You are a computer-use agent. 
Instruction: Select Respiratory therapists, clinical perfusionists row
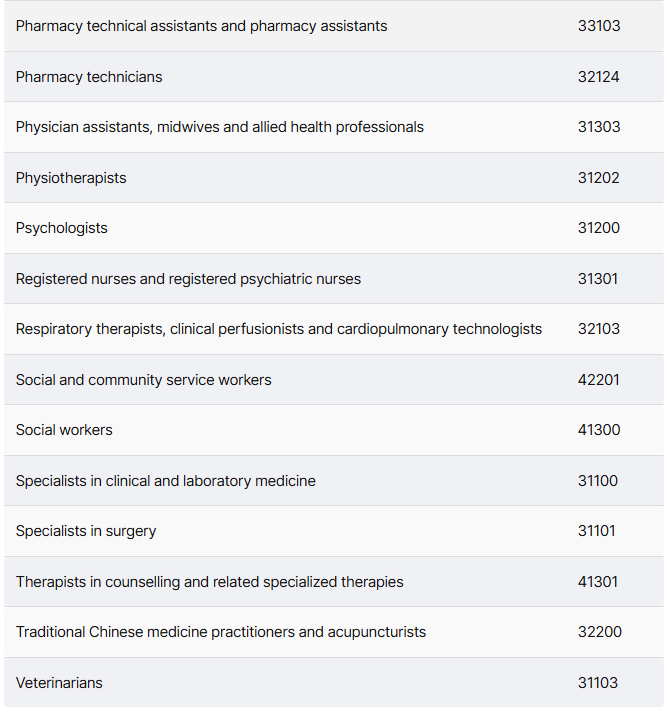pyautogui.click(x=334, y=329)
